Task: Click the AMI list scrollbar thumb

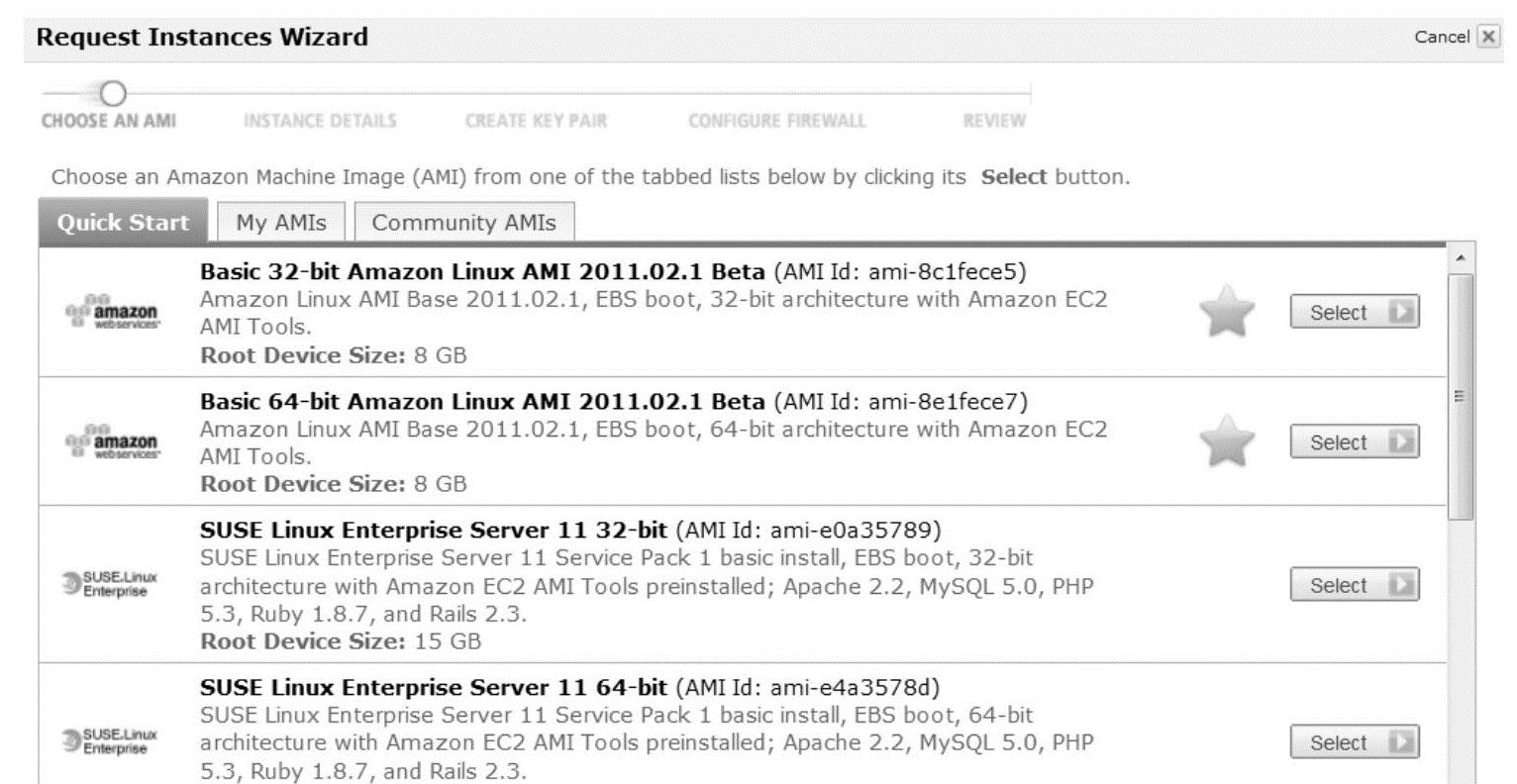Action: (1461, 396)
